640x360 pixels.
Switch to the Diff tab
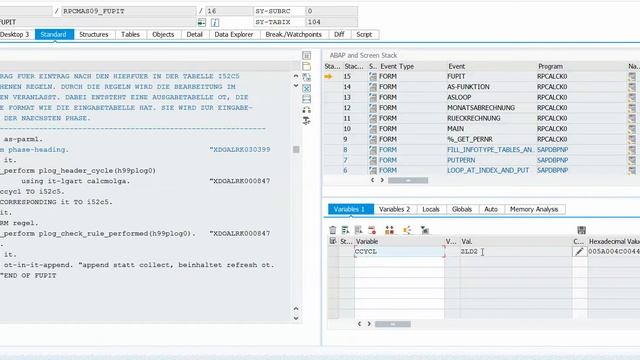point(339,35)
